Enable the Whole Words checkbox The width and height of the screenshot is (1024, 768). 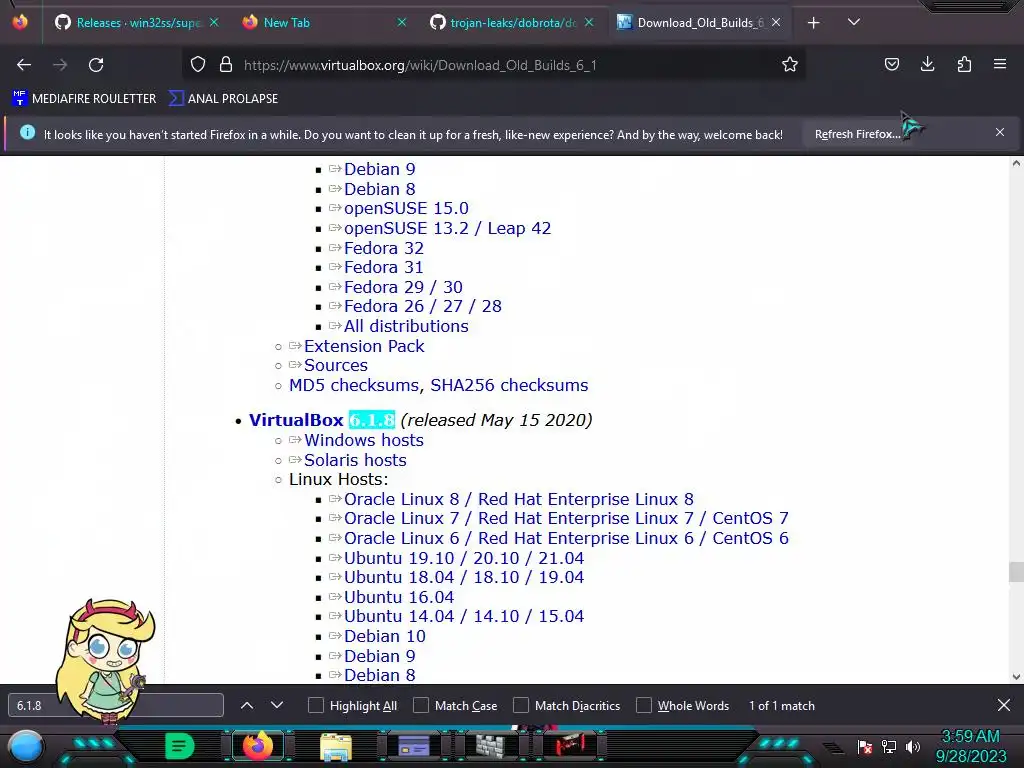pyautogui.click(x=644, y=705)
